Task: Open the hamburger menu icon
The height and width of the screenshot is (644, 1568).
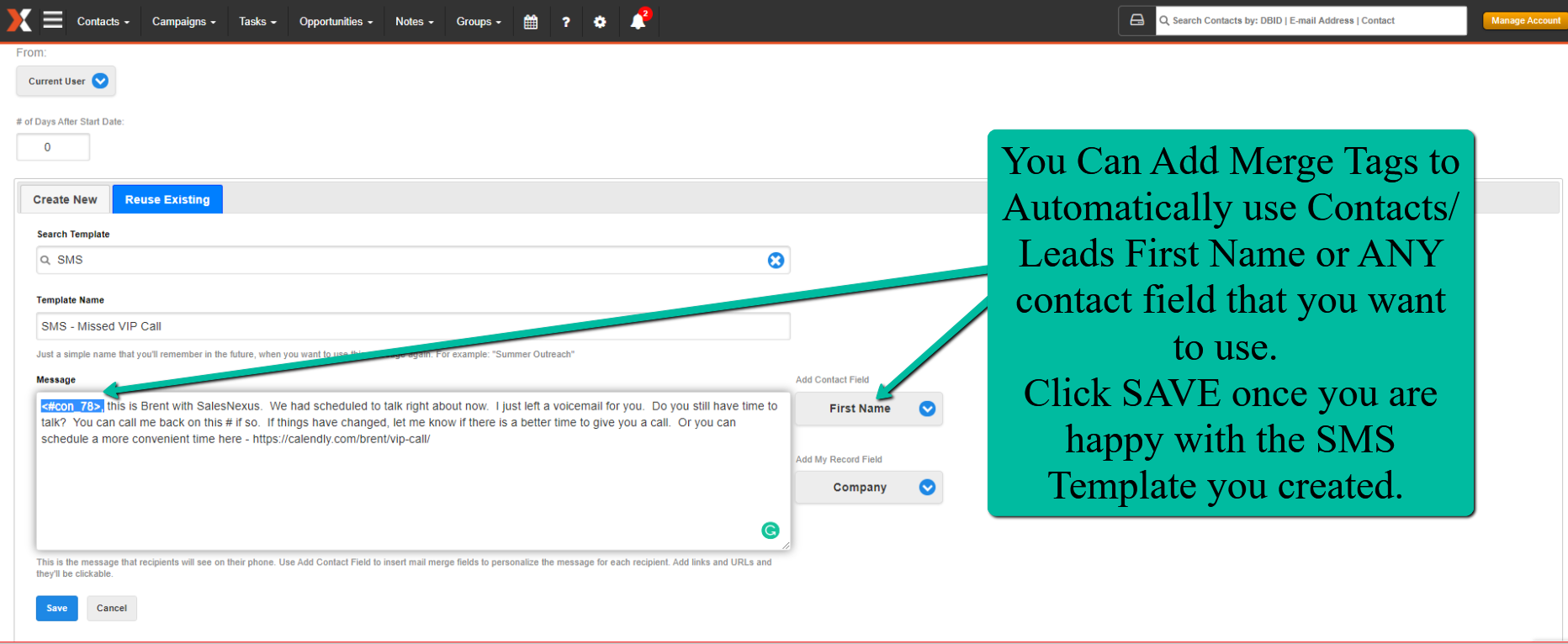Action: (53, 19)
